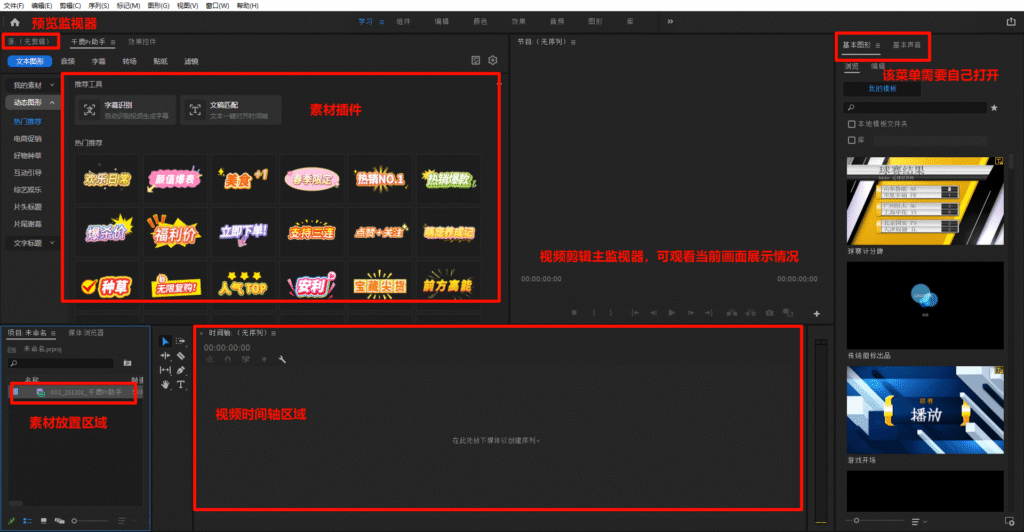Screen dimensions: 1024x532
Task: Click the timeline wrench settings icon
Action: point(282,359)
